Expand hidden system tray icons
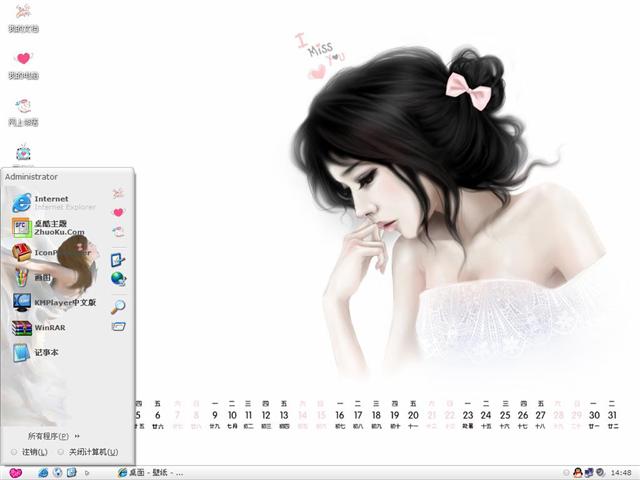Screen dimensions: 640x480 click(x=566, y=473)
